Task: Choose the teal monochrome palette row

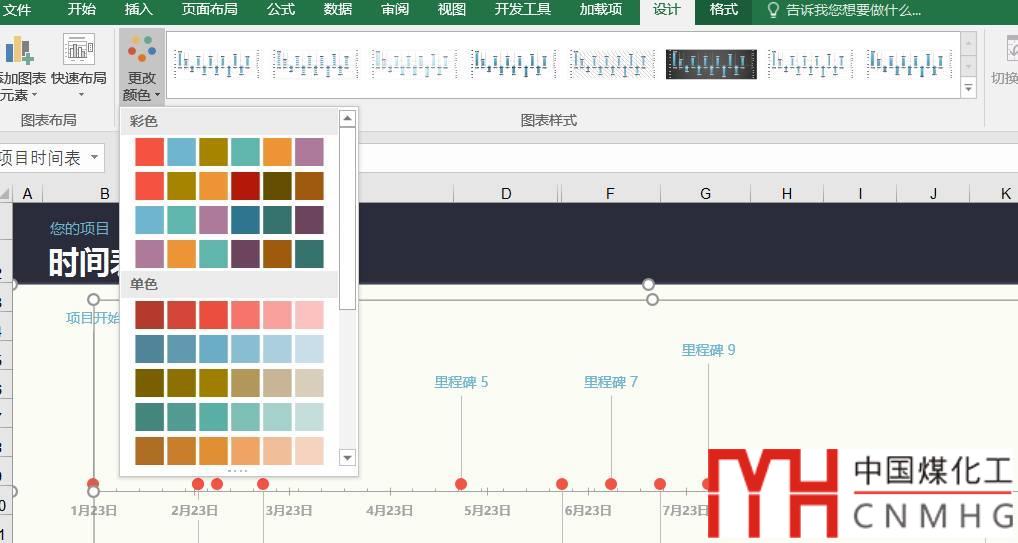Action: (x=229, y=416)
